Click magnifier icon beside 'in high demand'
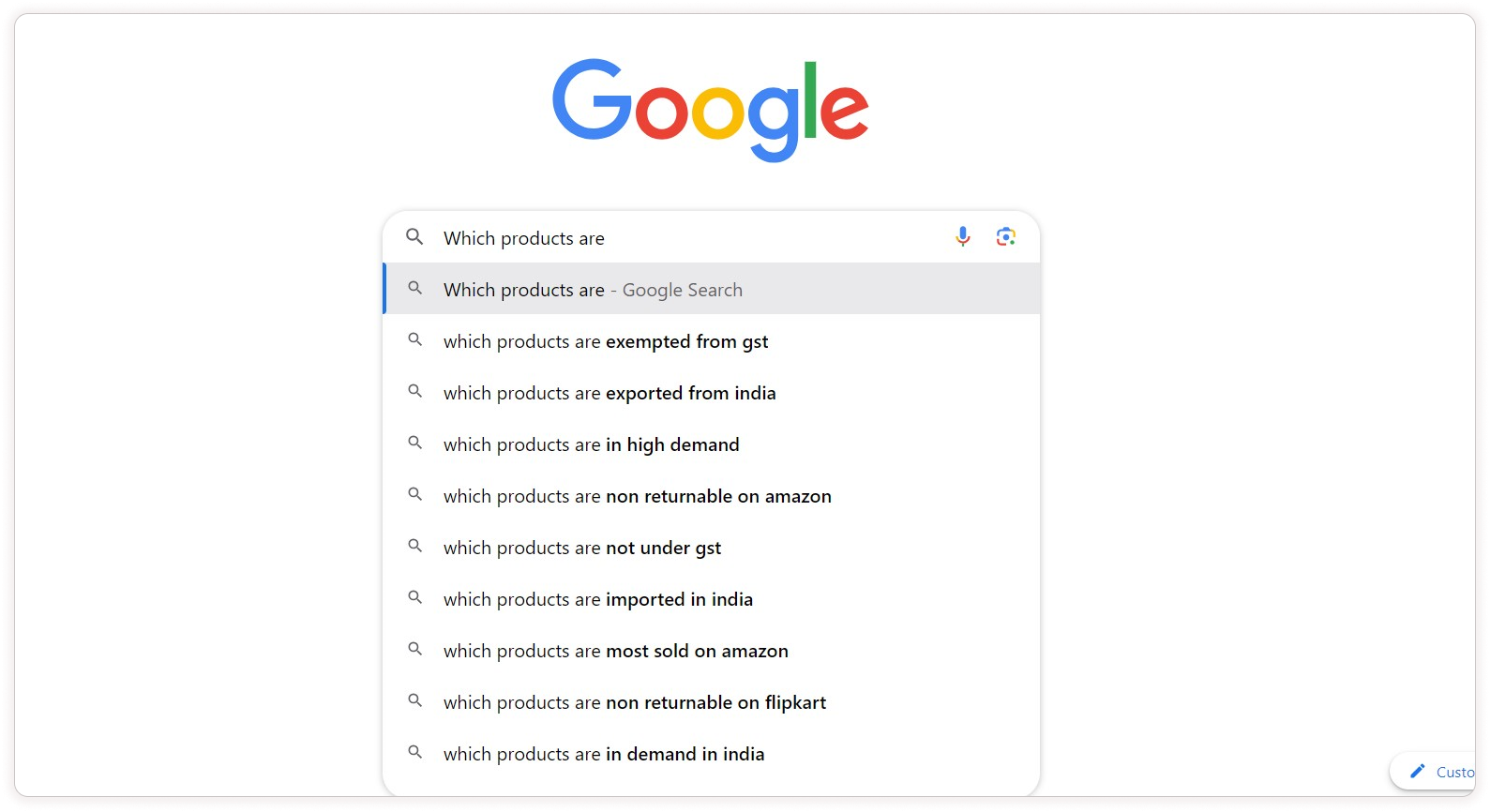The width and height of the screenshot is (1490, 812). (x=414, y=444)
